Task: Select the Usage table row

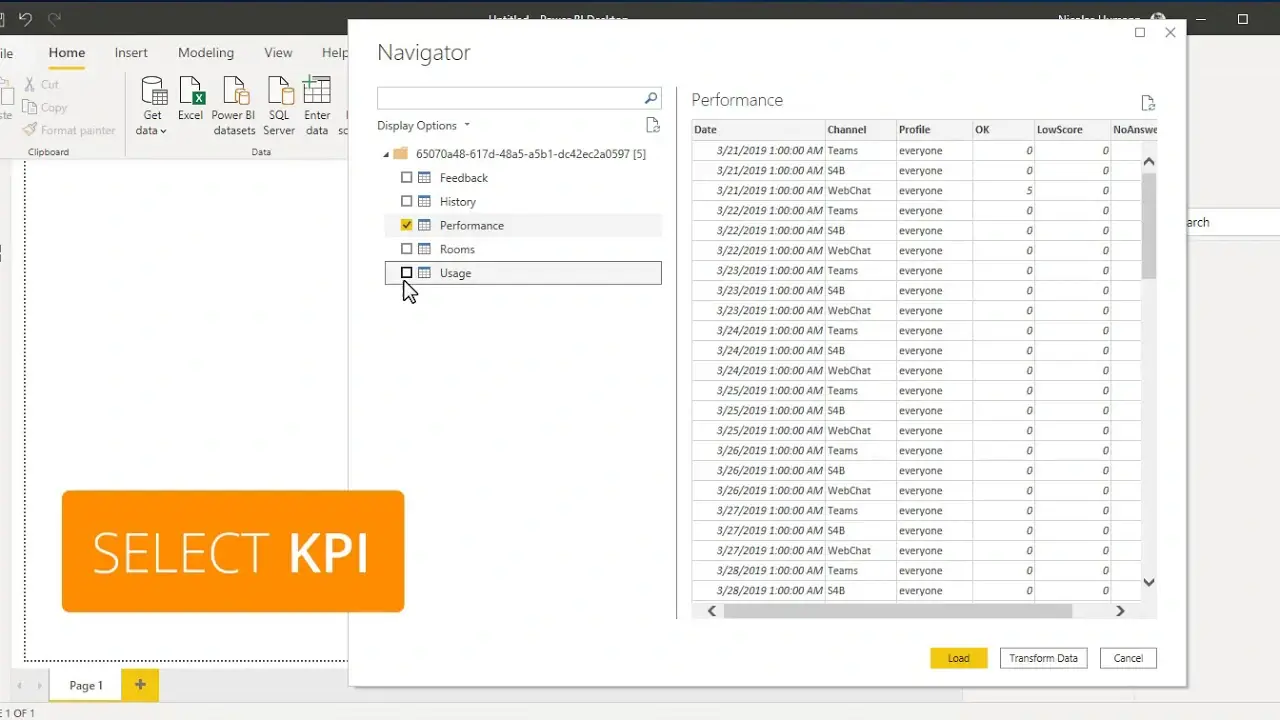Action: tap(523, 273)
